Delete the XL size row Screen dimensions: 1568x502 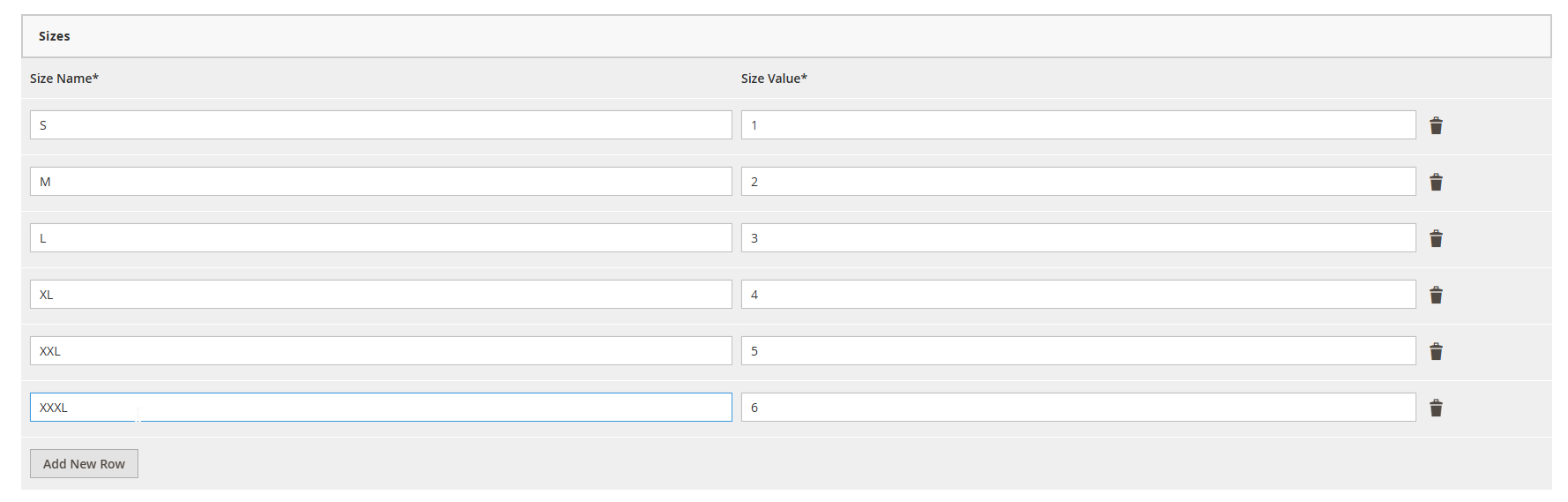[x=1436, y=295]
